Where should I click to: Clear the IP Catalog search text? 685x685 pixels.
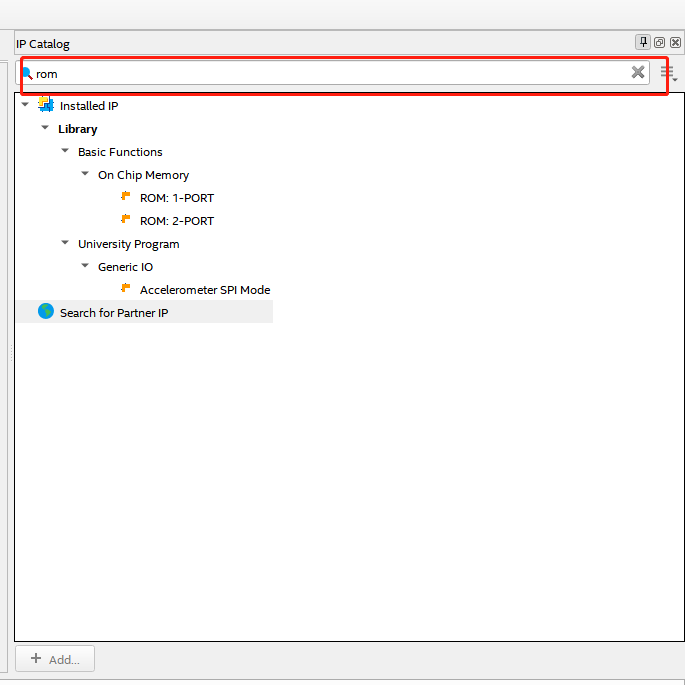[638, 72]
